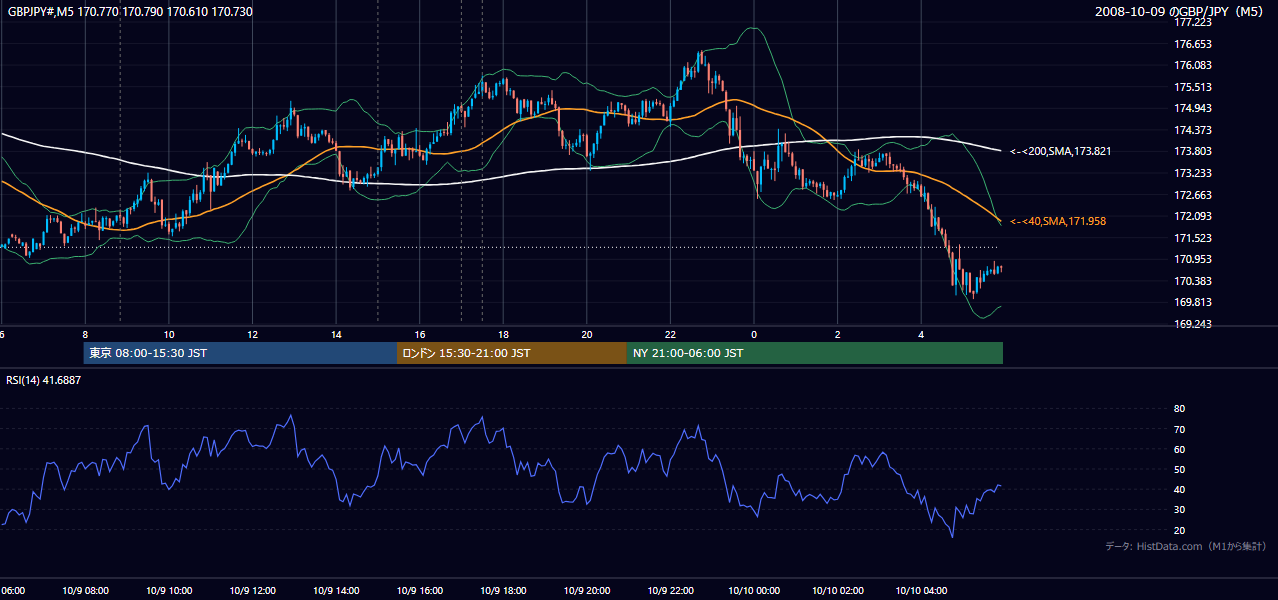
Task: Click price level 176.083 on axis
Action: tap(1194, 65)
